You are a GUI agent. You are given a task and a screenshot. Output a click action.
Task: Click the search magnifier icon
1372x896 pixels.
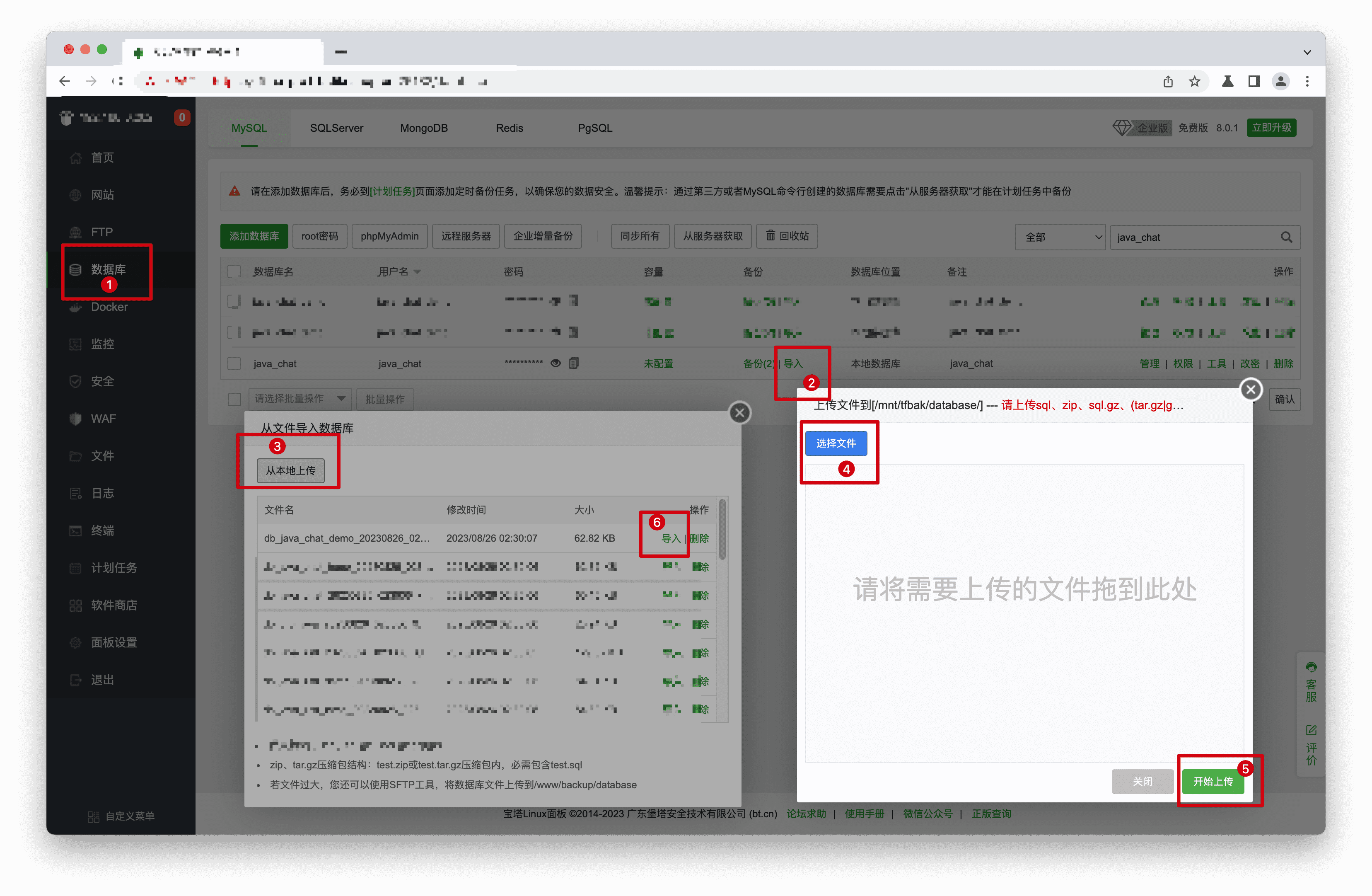(x=1286, y=237)
